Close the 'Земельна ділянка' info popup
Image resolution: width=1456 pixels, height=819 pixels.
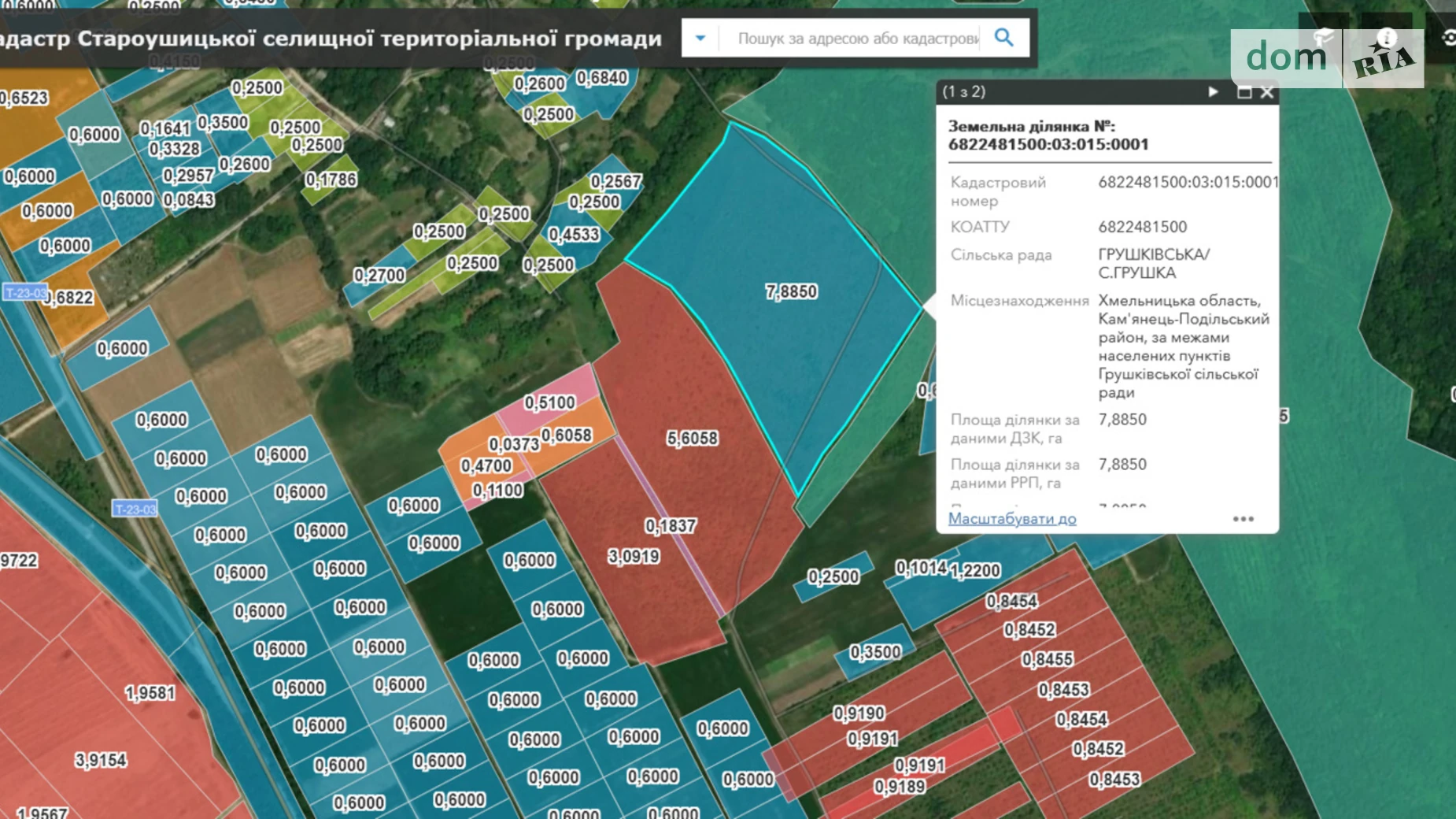pos(1267,92)
